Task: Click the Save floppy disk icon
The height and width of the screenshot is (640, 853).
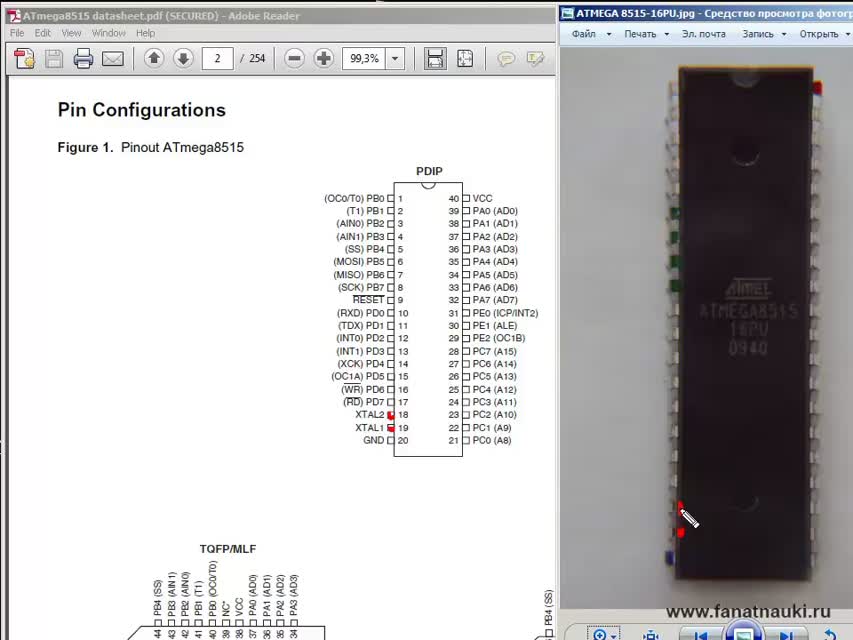Action: point(53,58)
